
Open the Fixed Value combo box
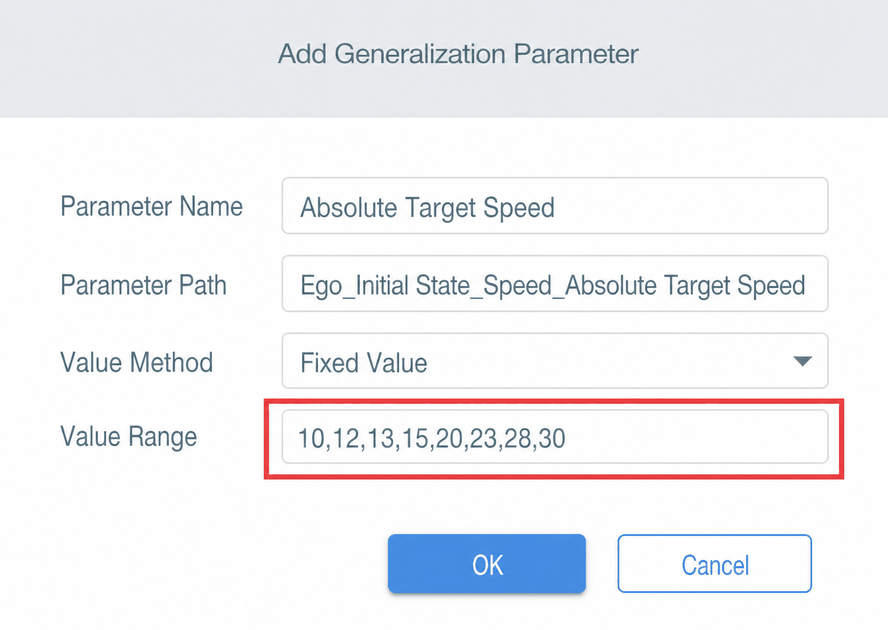coord(555,361)
